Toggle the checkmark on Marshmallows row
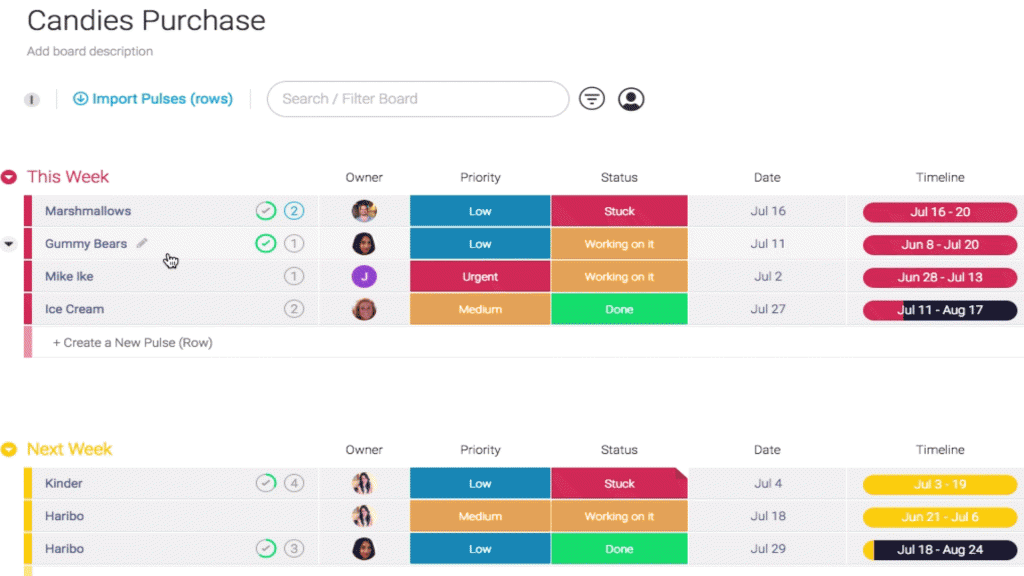 tap(265, 211)
